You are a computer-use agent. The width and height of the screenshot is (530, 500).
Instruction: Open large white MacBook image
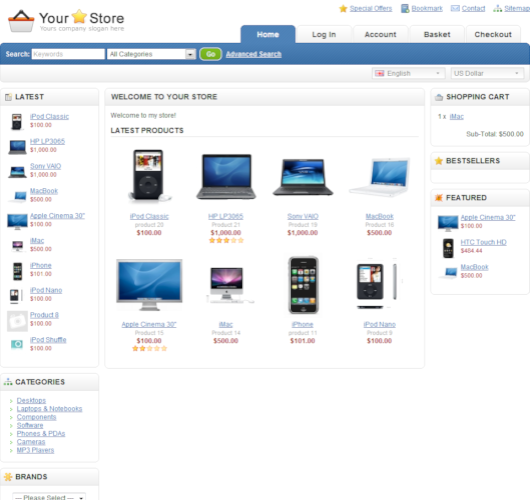(380, 177)
